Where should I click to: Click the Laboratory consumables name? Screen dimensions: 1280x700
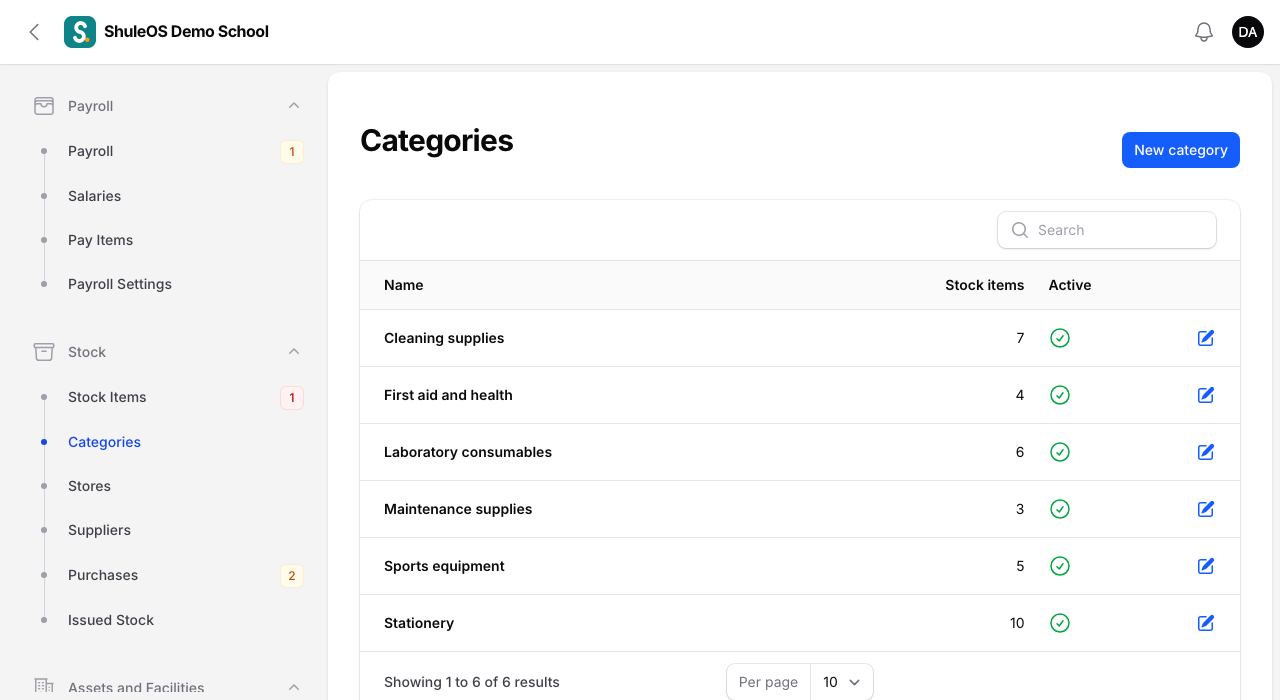[x=468, y=452]
